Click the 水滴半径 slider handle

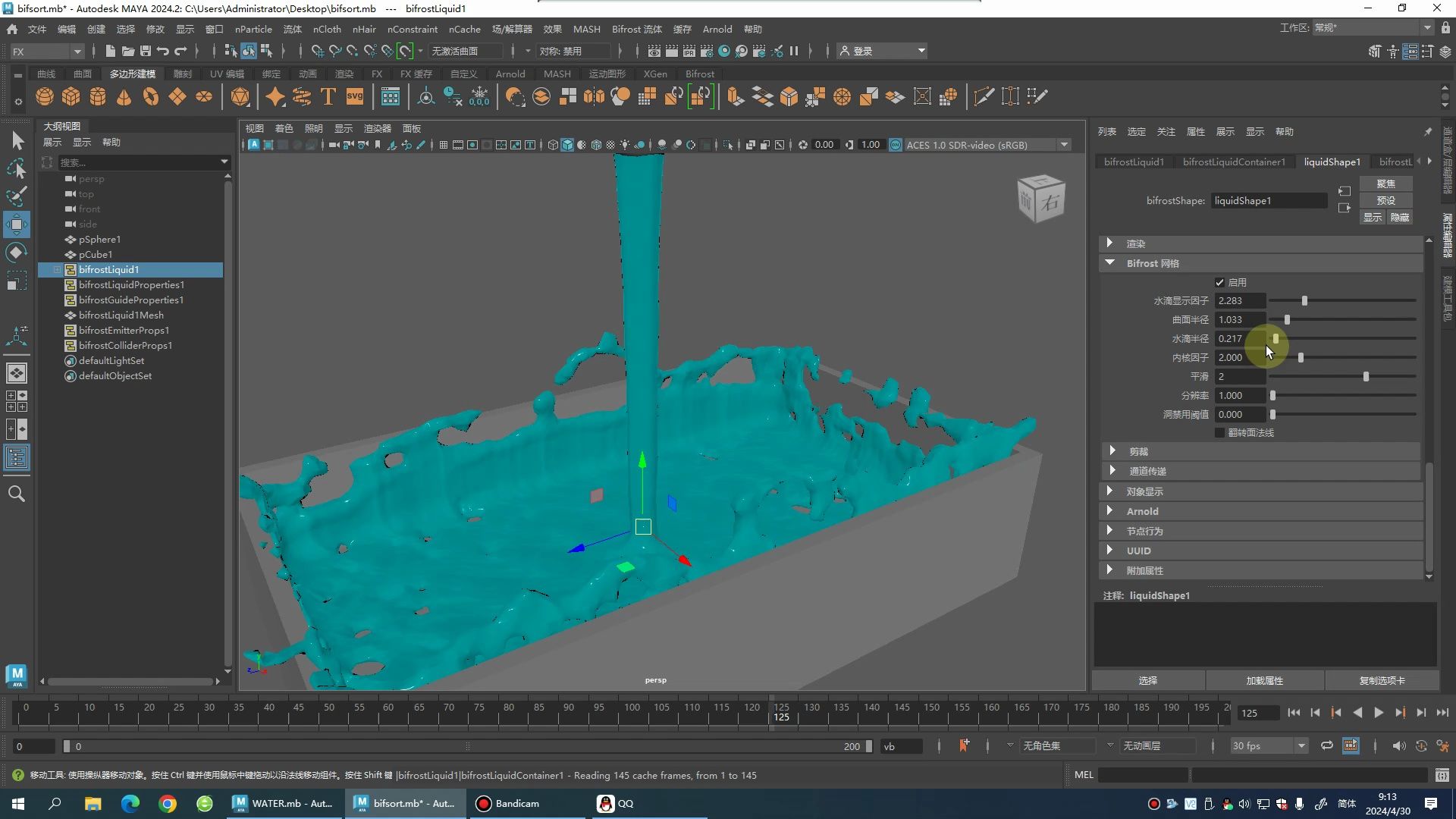click(1276, 339)
